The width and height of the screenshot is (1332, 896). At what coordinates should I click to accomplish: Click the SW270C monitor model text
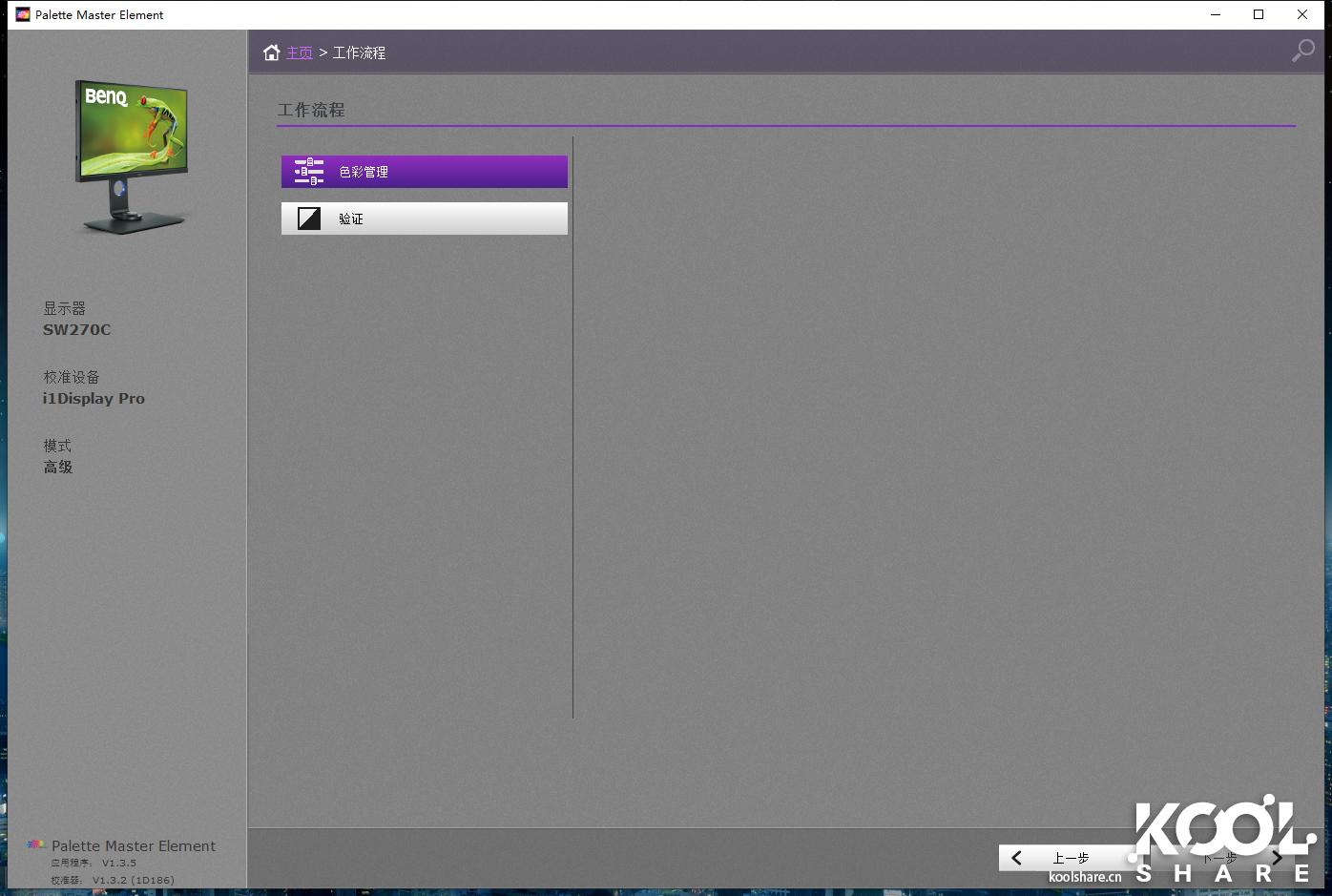tap(76, 329)
